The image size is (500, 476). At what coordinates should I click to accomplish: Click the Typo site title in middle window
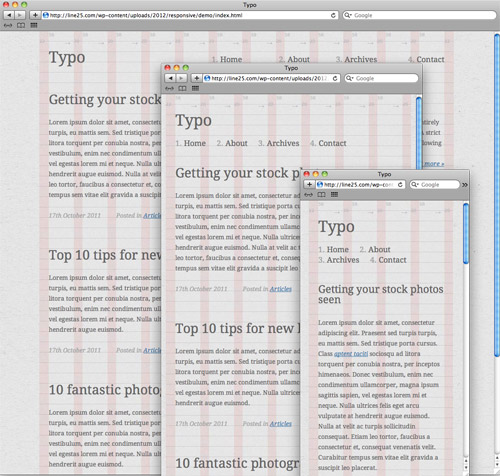(194, 121)
